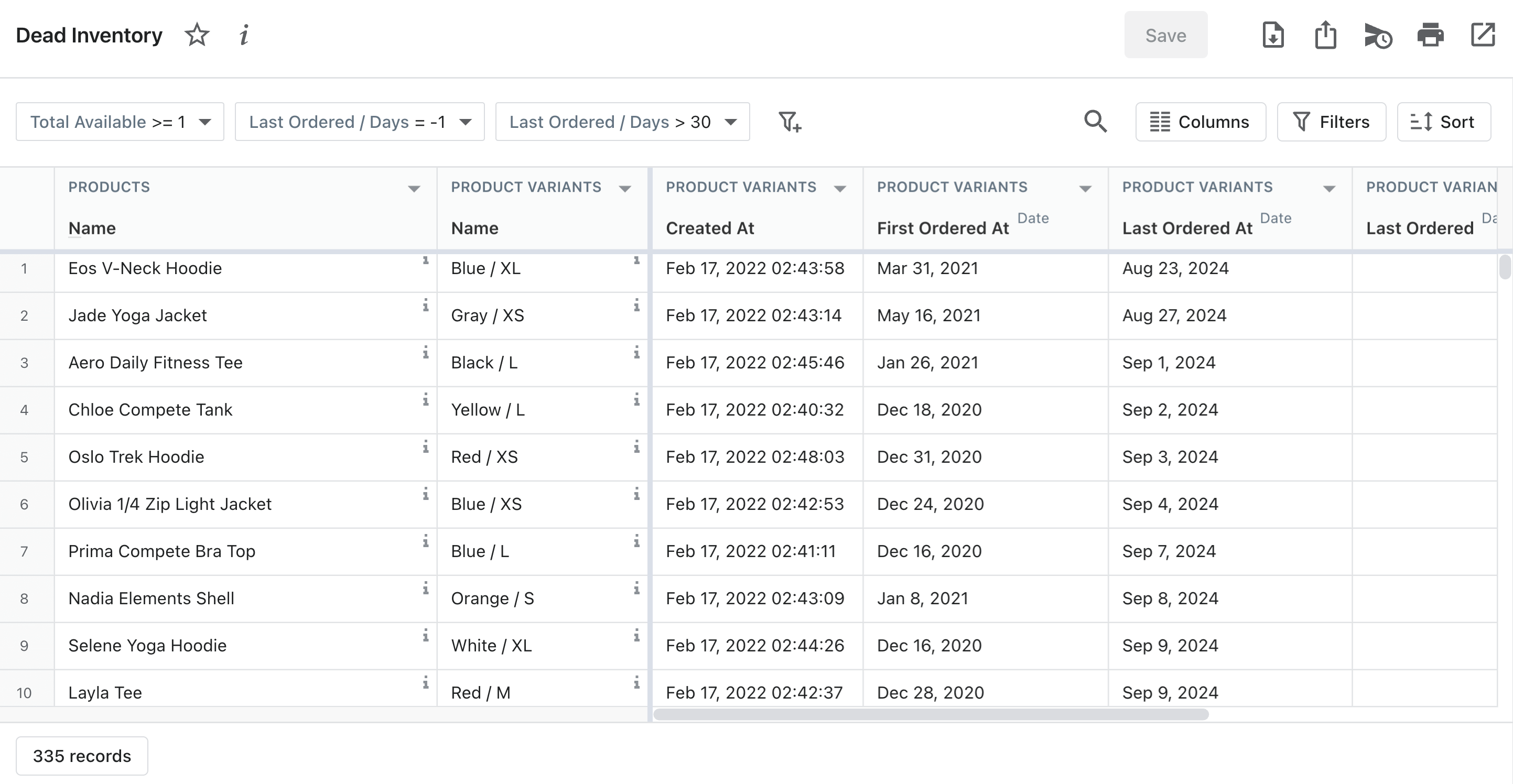Click the search magnifier icon
Viewport: 1513px width, 784px height.
[x=1095, y=122]
